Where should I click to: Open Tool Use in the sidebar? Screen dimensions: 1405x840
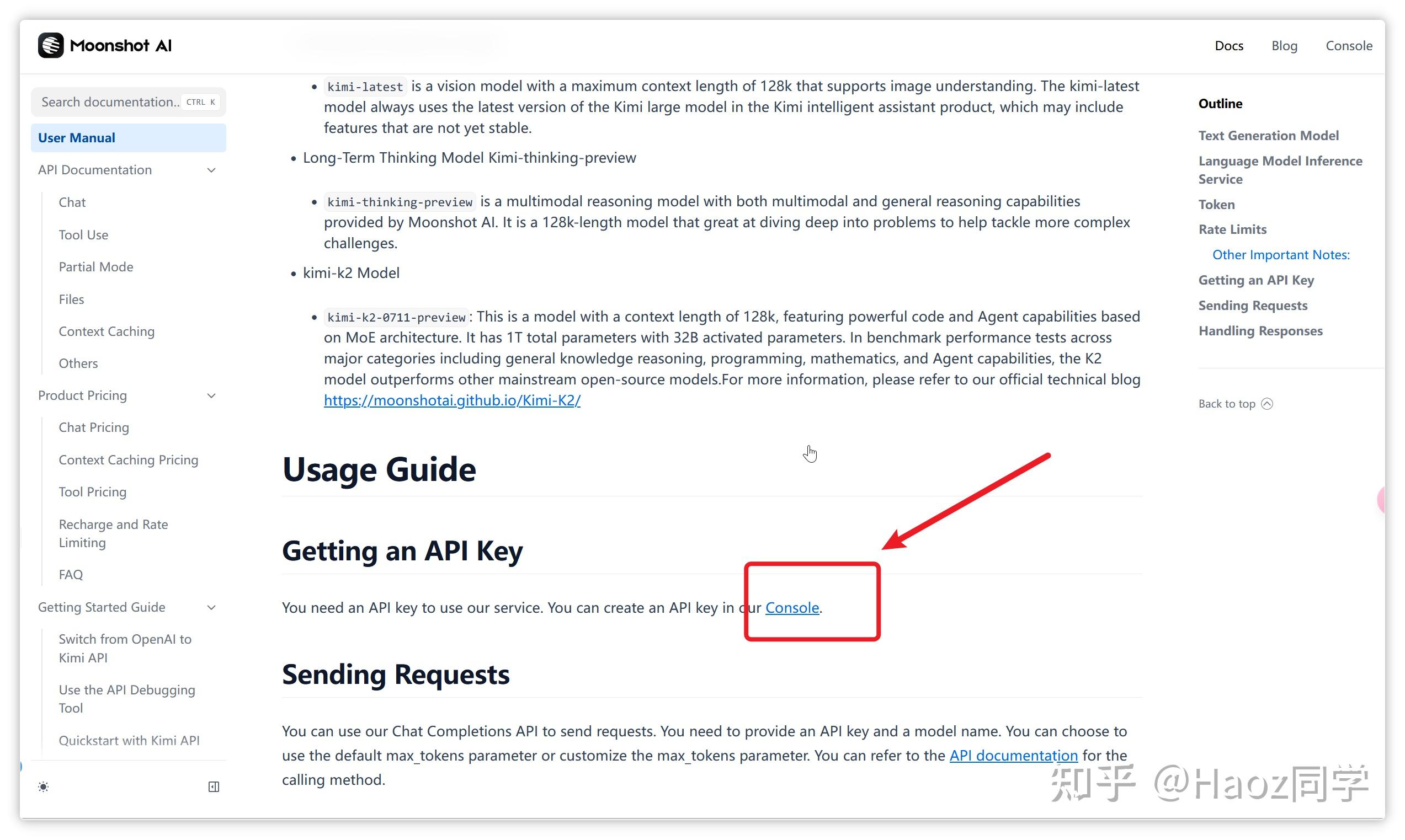[x=83, y=234]
